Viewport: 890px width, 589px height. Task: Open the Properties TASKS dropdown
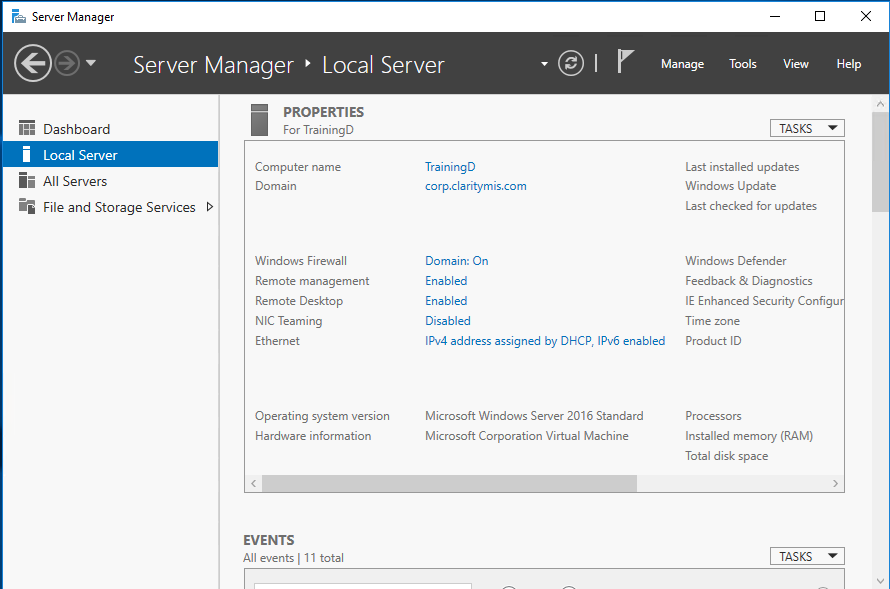(x=807, y=128)
